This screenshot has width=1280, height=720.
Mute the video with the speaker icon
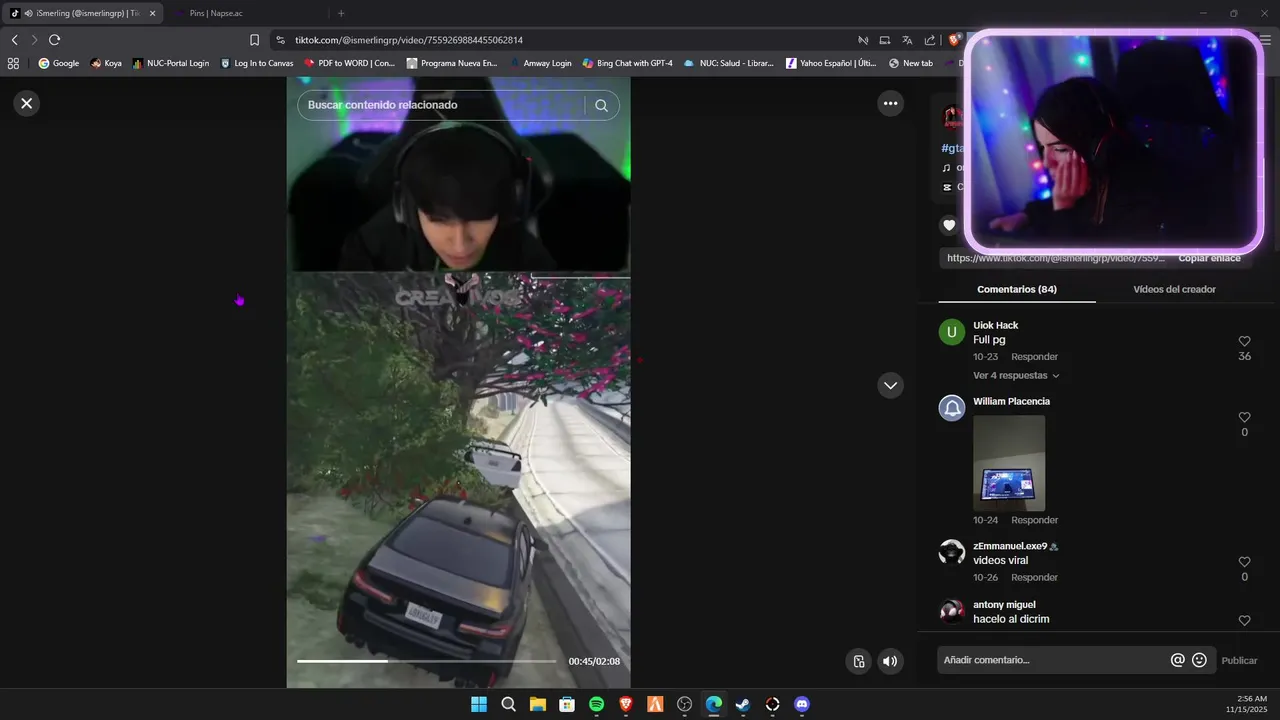[889, 661]
